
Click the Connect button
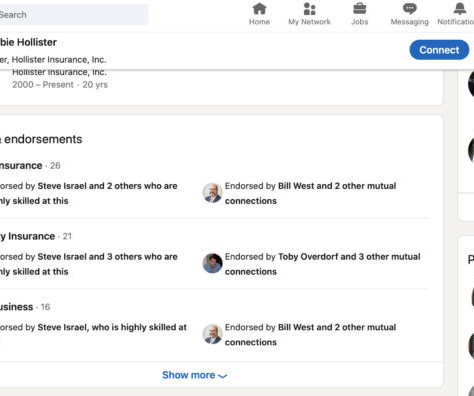coord(439,50)
